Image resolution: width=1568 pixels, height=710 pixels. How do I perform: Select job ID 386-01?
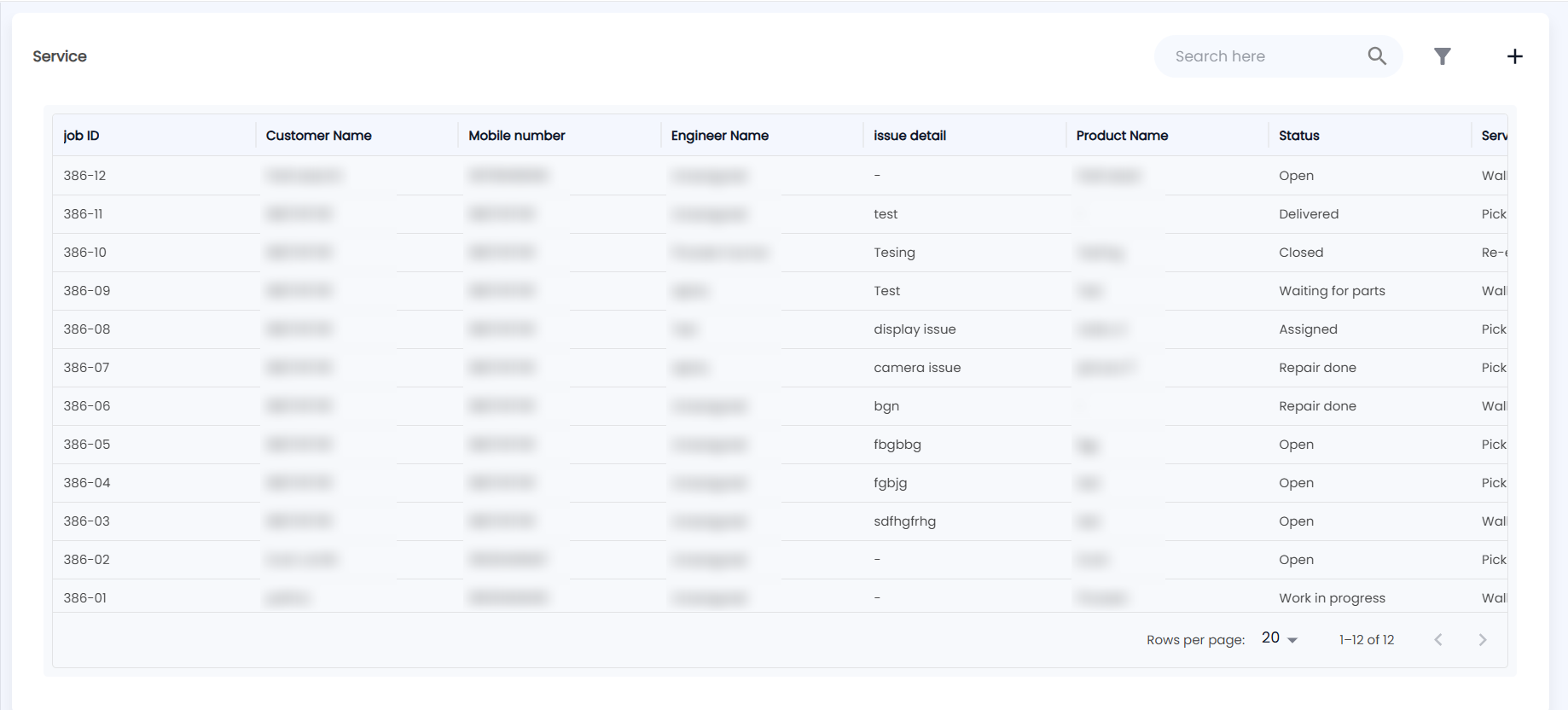tap(84, 598)
